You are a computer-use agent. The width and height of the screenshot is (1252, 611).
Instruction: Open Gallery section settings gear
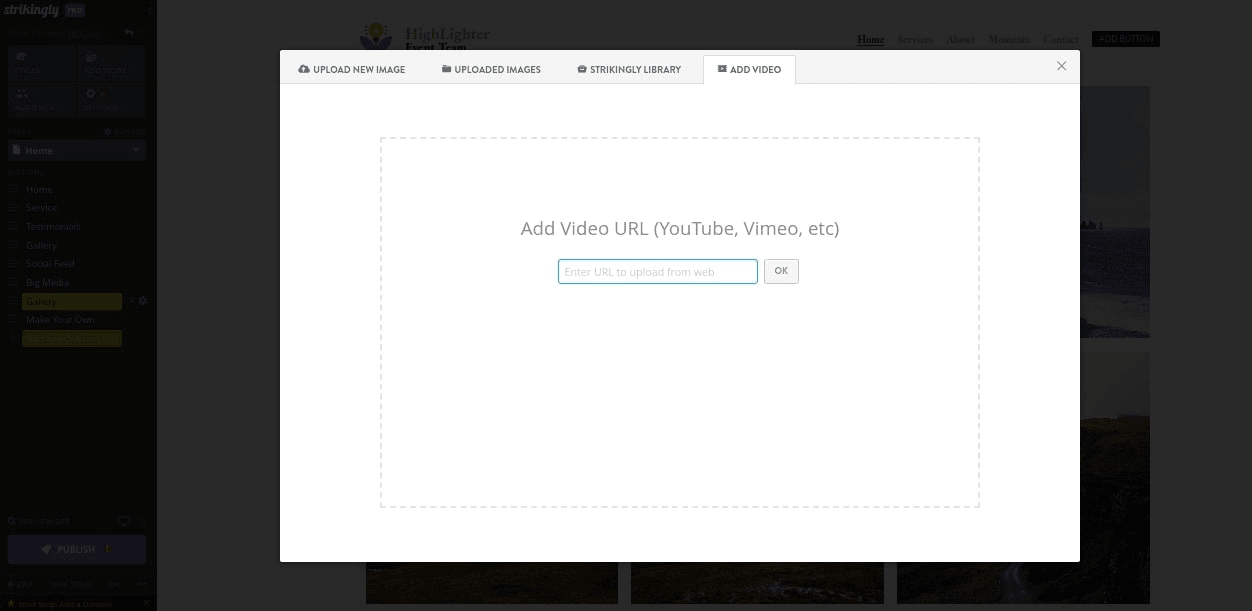(x=143, y=301)
